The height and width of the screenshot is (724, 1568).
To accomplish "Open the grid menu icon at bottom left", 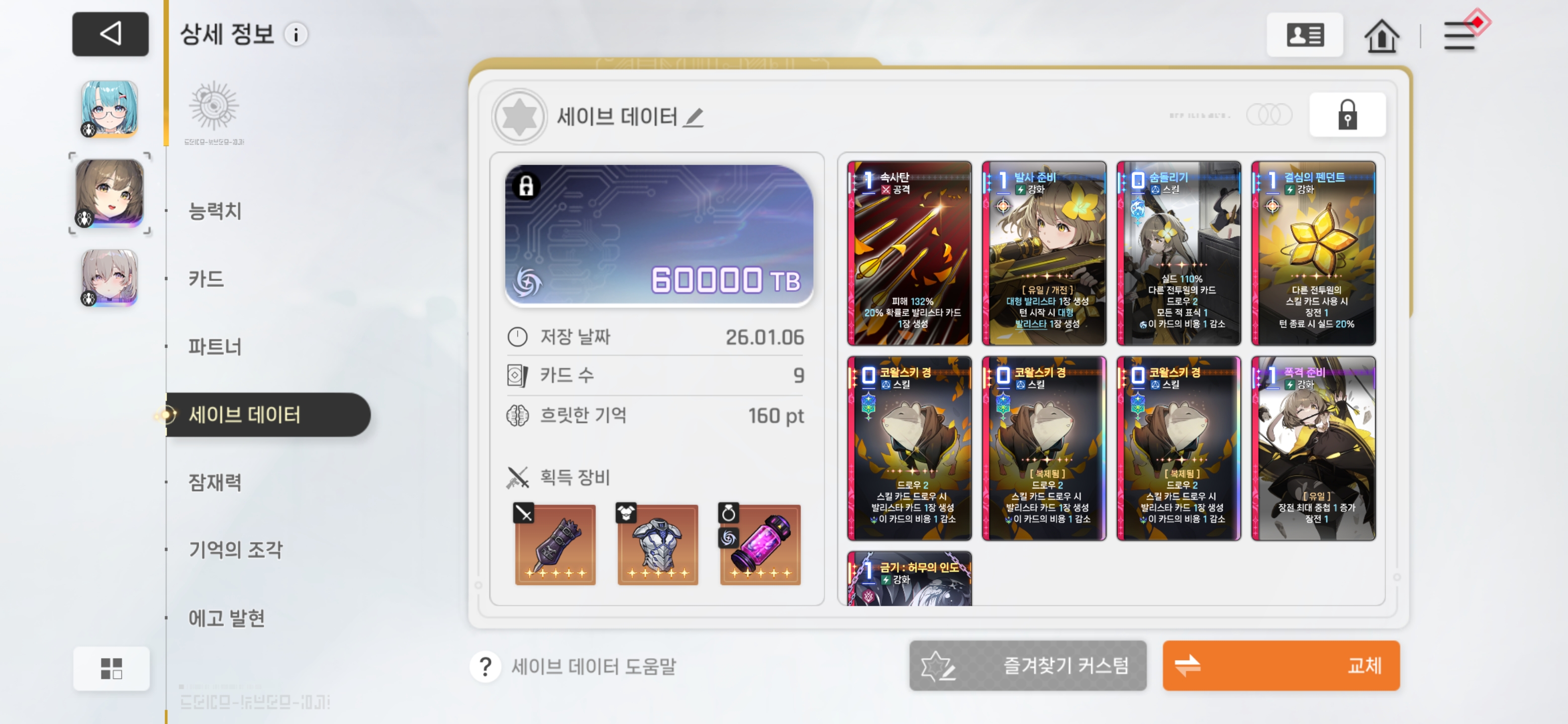I will coord(112,668).
